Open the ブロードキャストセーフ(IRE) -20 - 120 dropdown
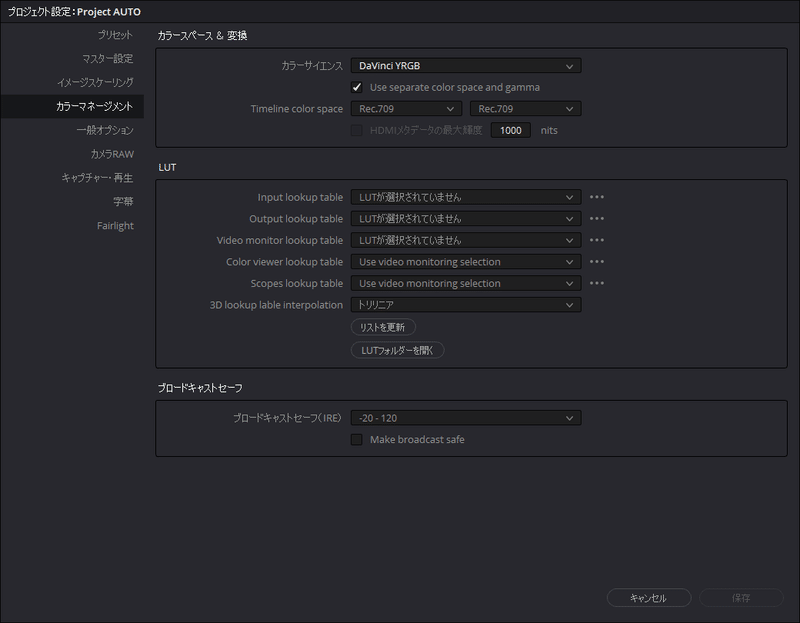This screenshot has width=800, height=623. click(x=466, y=418)
